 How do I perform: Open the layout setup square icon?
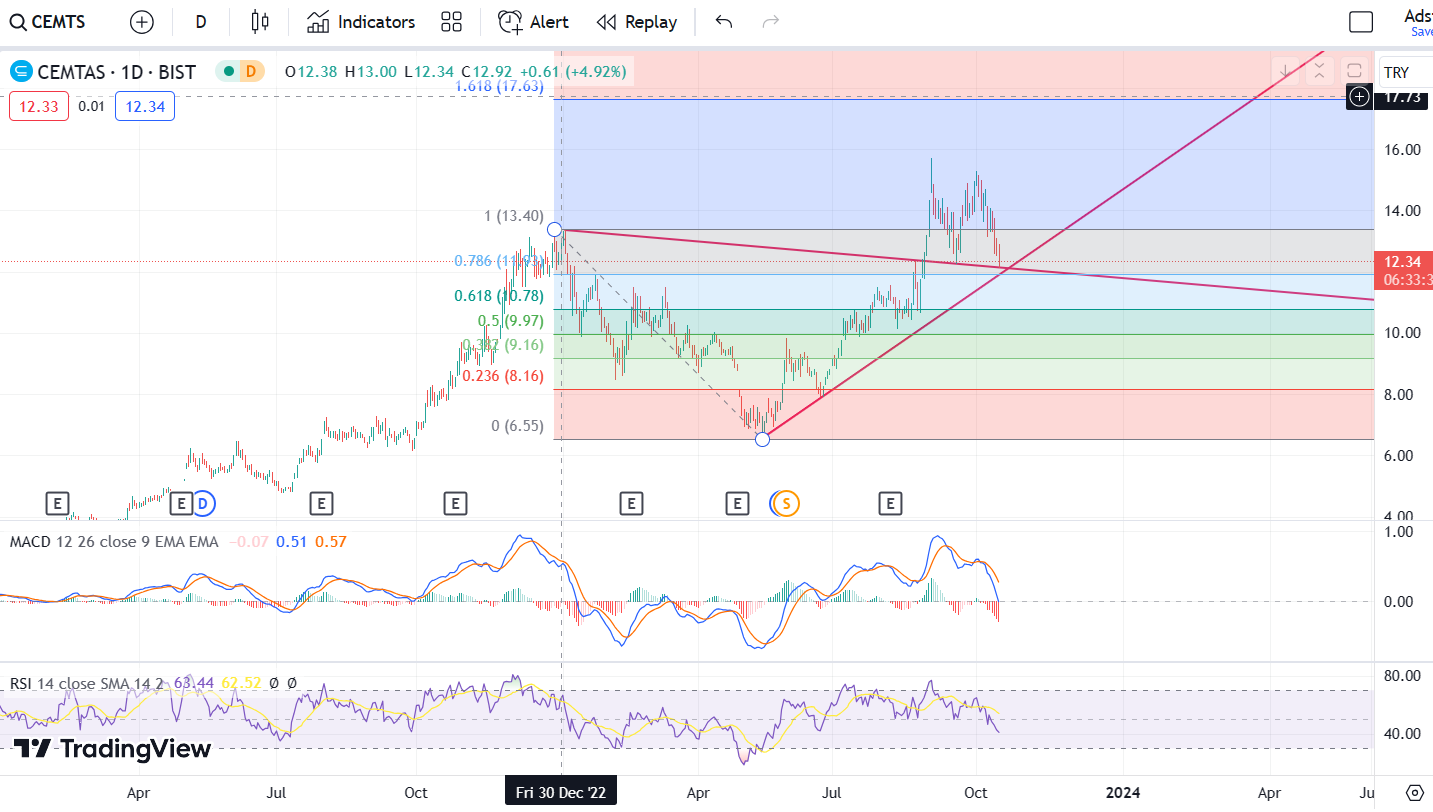click(x=1361, y=22)
